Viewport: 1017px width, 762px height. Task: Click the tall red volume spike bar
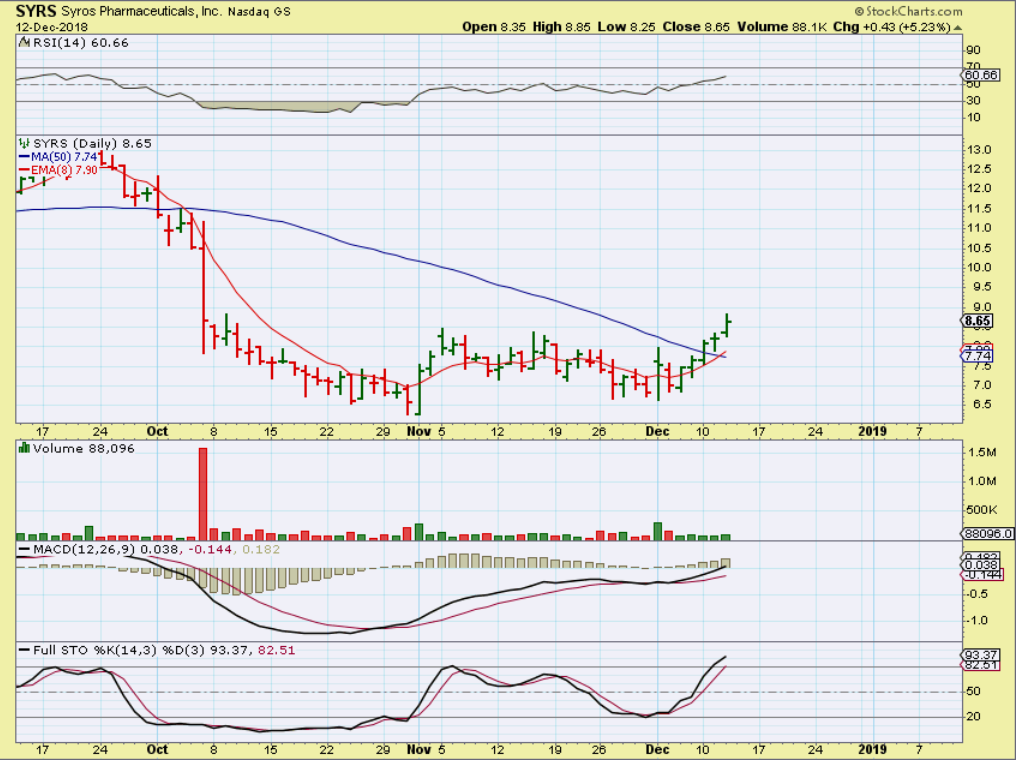tap(203, 494)
